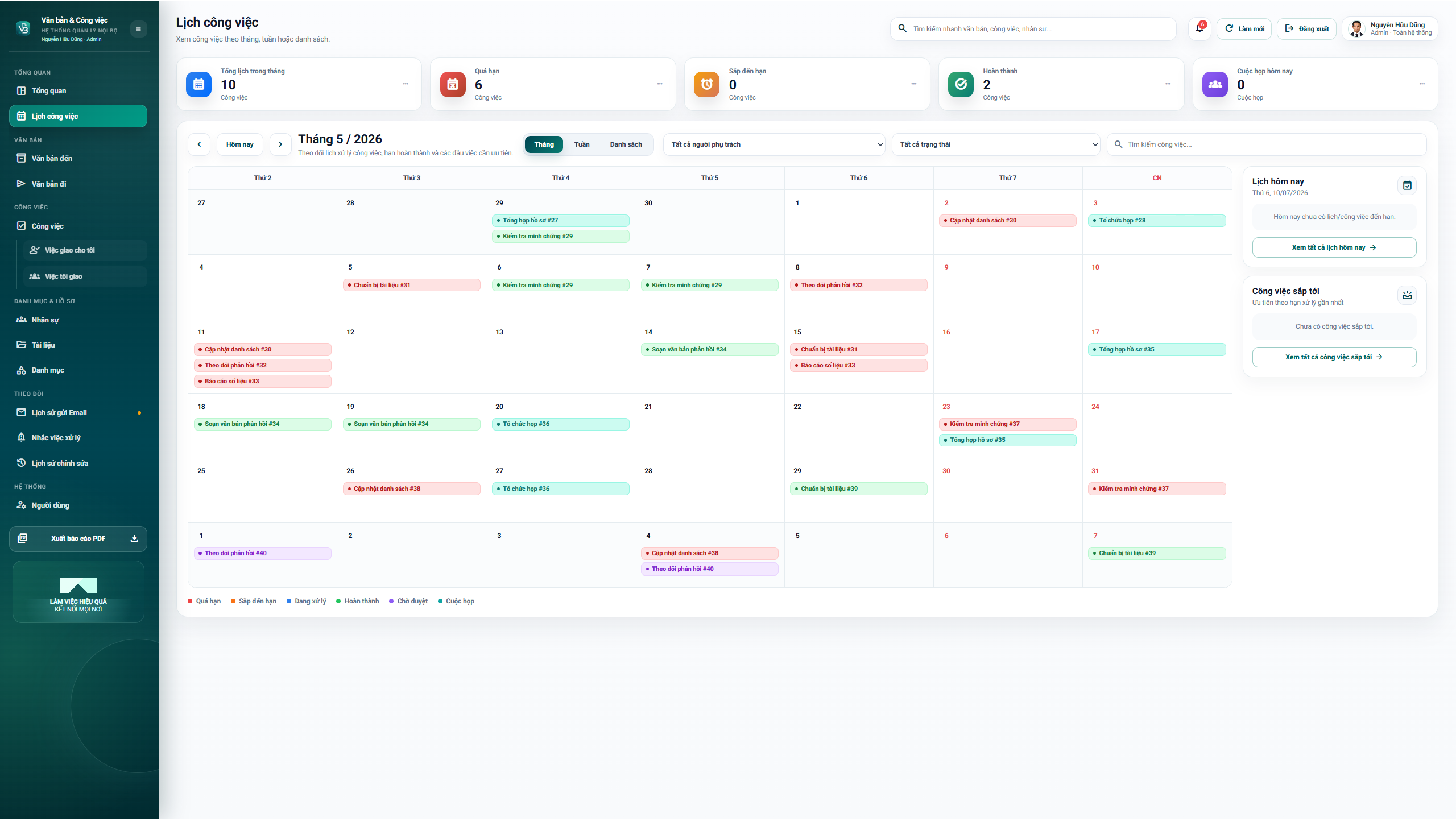Image resolution: width=1456 pixels, height=819 pixels.
Task: Click the download icon on Xuất báo cáo PDF
Action: pos(134,539)
